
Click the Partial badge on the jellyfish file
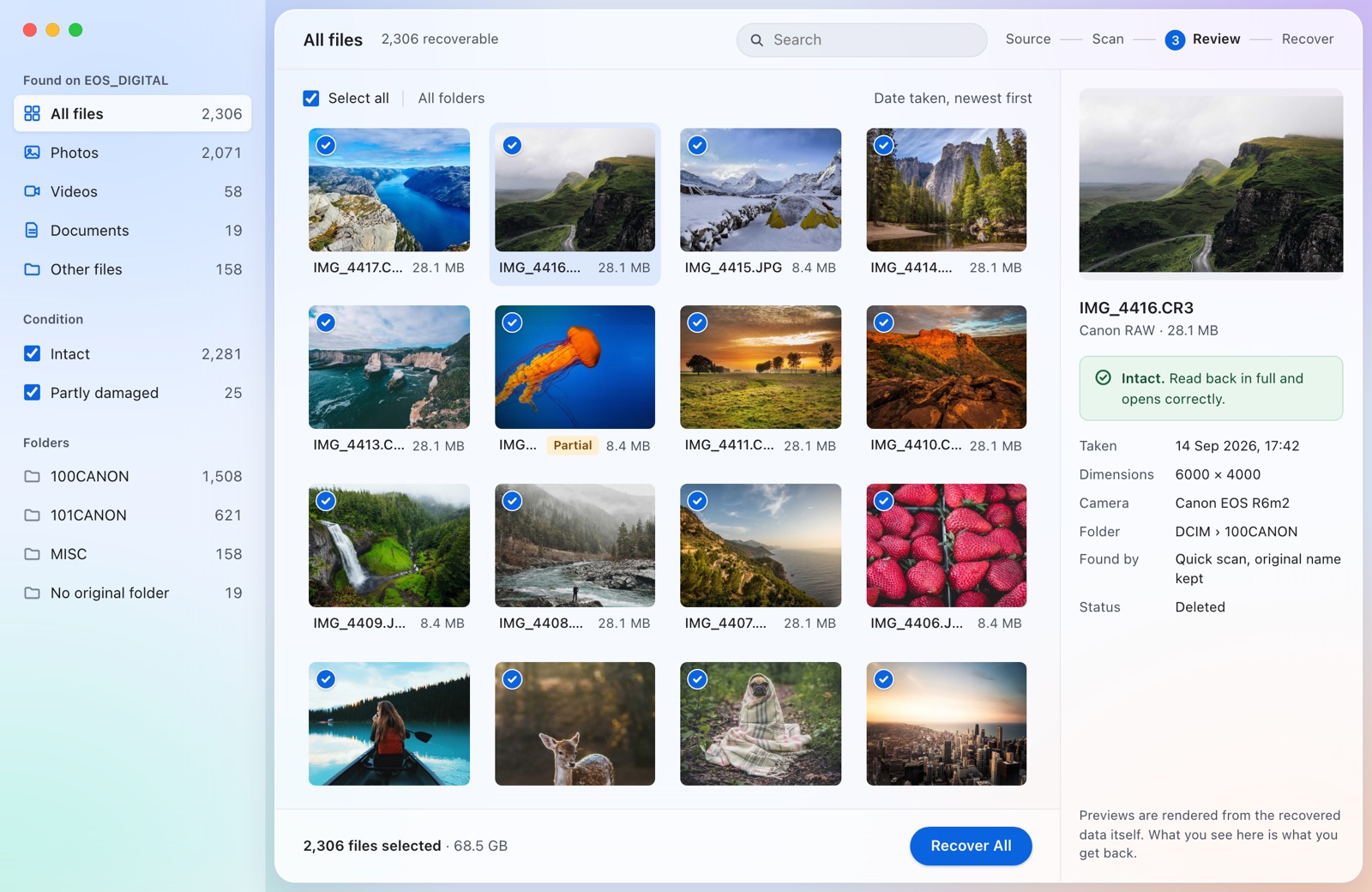point(573,445)
